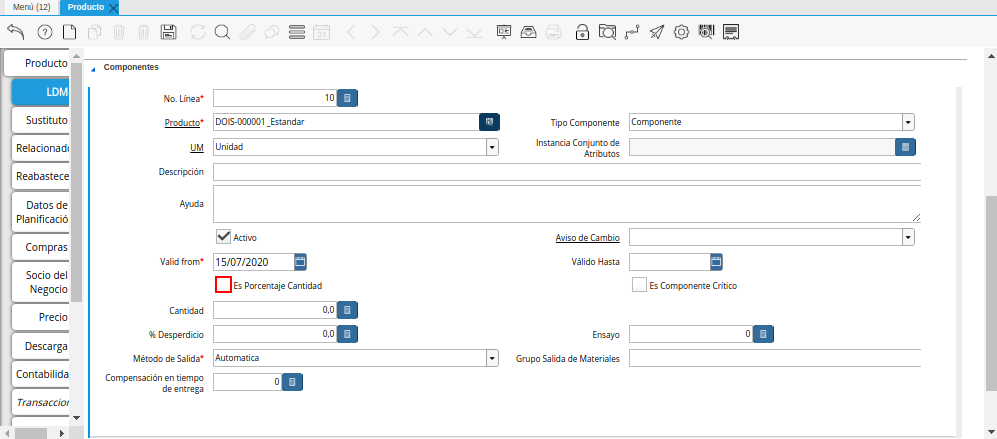Viewport: 997px width, 439px height.
Task: Uncheck the Activo checkbox
Action: [224, 237]
